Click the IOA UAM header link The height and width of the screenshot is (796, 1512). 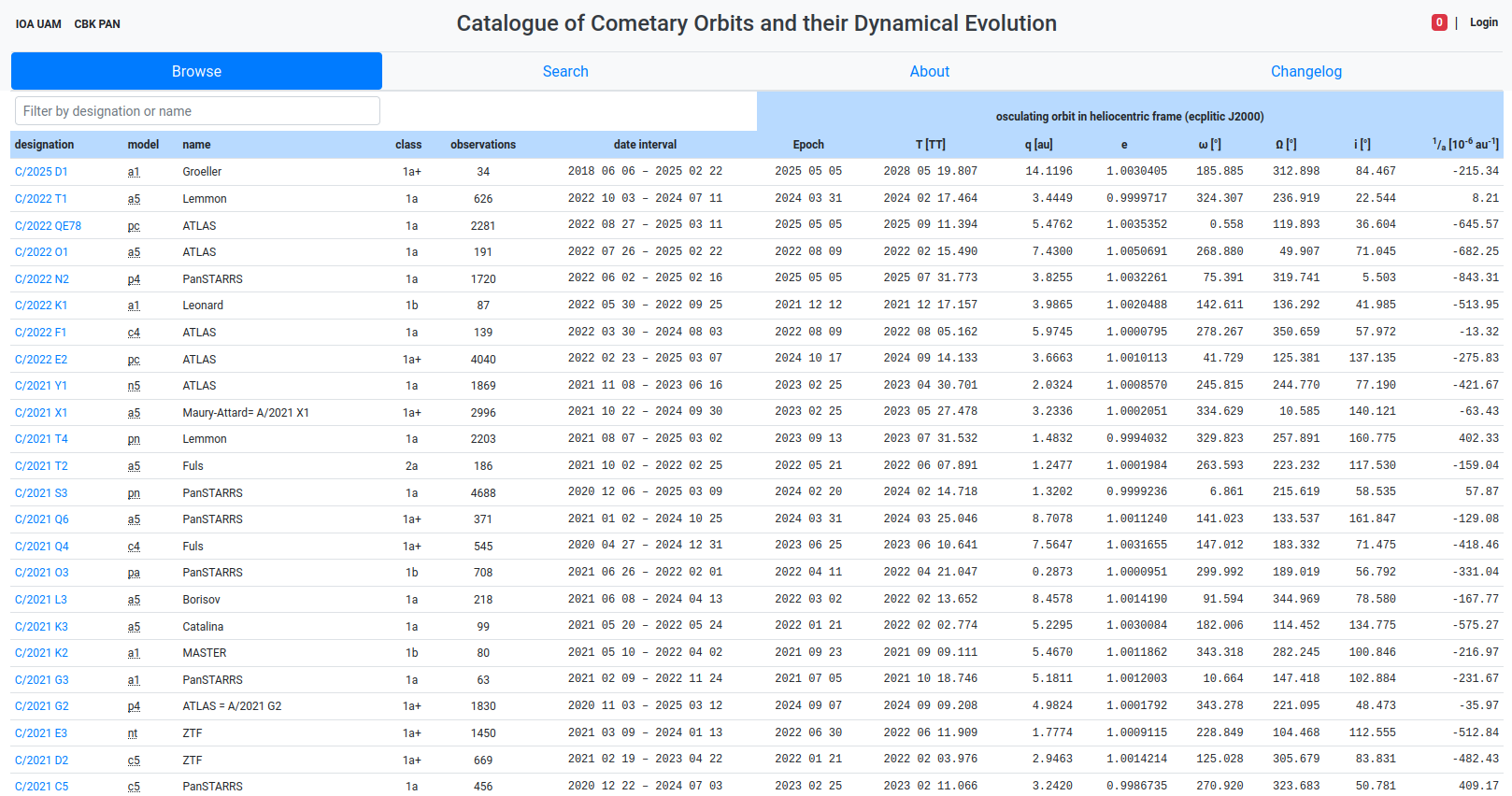click(x=38, y=24)
